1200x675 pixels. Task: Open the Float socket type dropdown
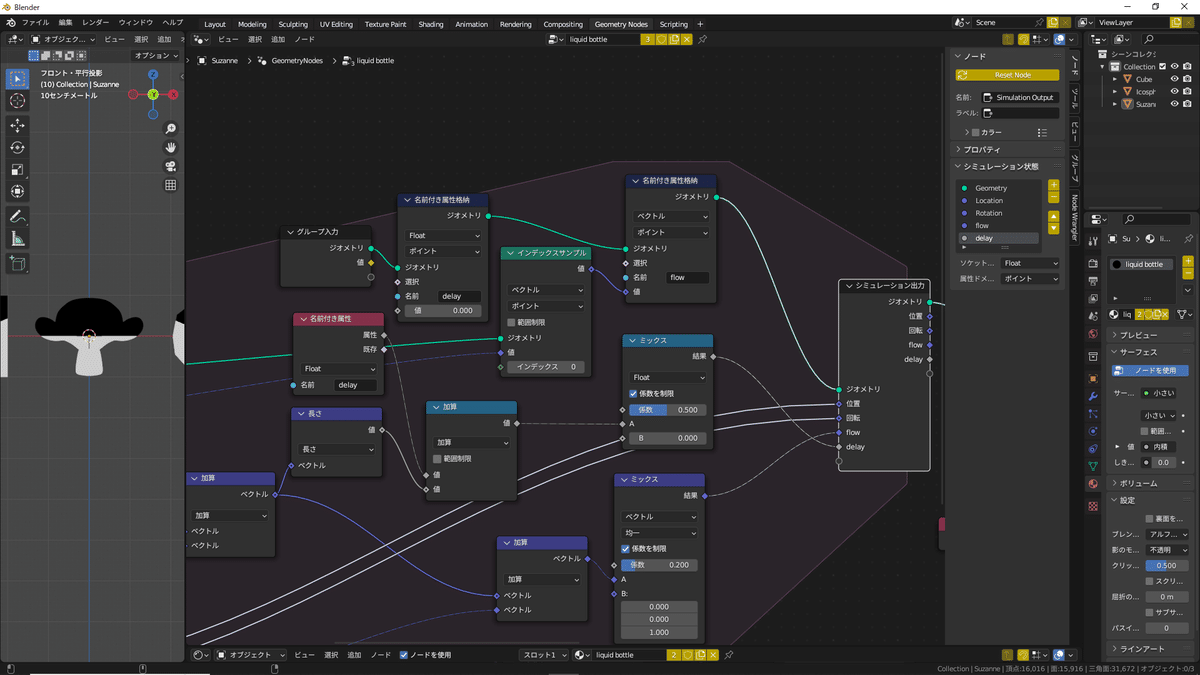pos(1030,263)
